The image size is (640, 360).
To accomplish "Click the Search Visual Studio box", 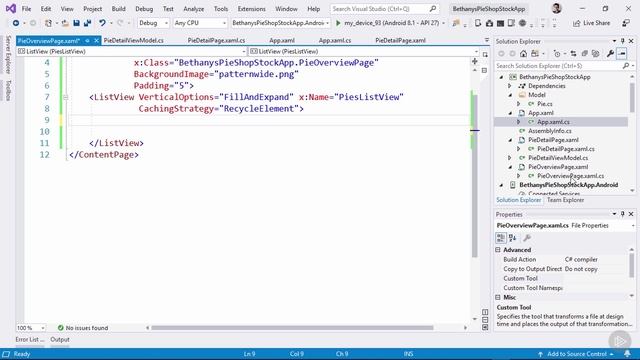I will click(384, 9).
